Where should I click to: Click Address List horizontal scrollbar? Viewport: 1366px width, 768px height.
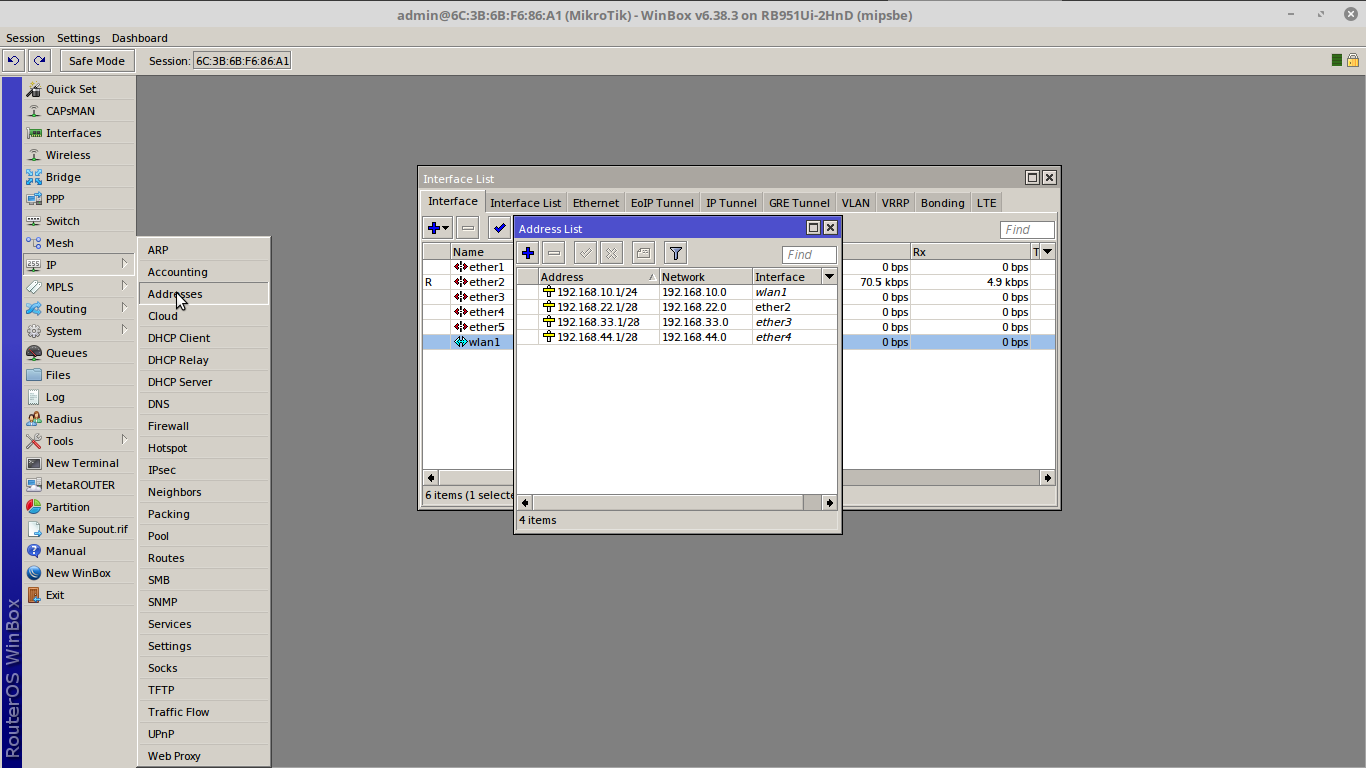click(x=677, y=502)
